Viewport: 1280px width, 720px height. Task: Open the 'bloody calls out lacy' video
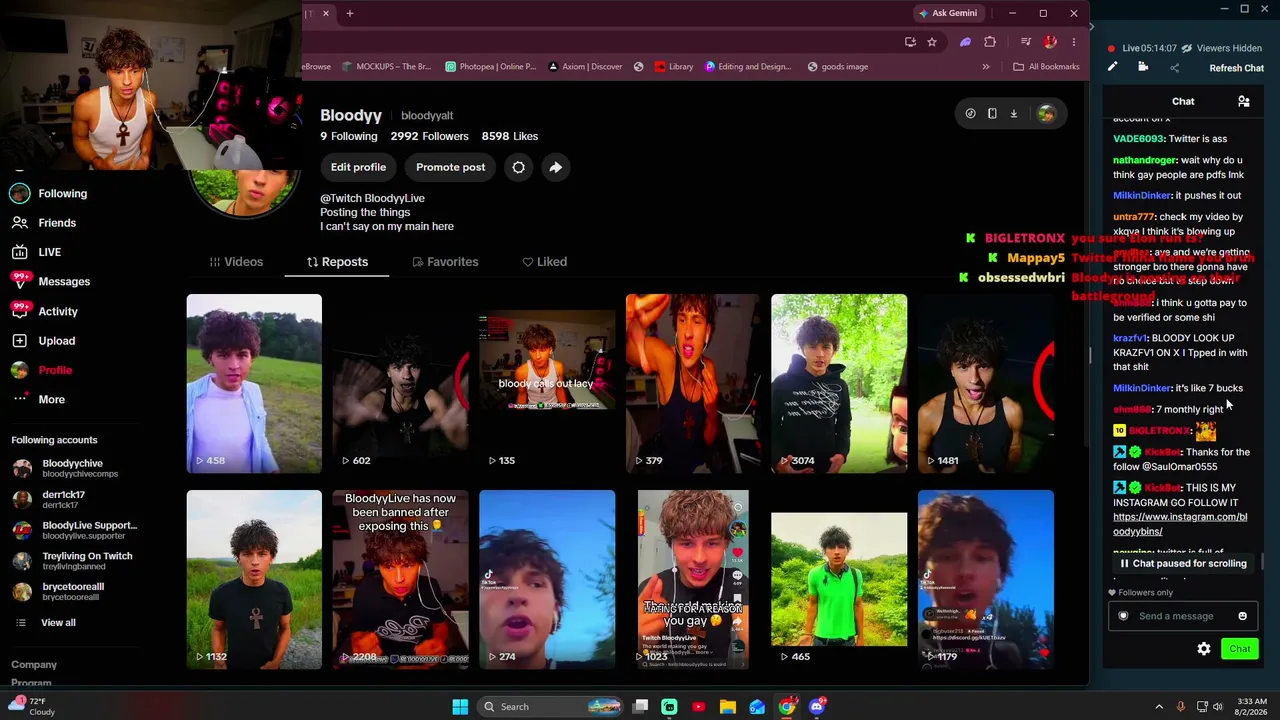(x=547, y=383)
